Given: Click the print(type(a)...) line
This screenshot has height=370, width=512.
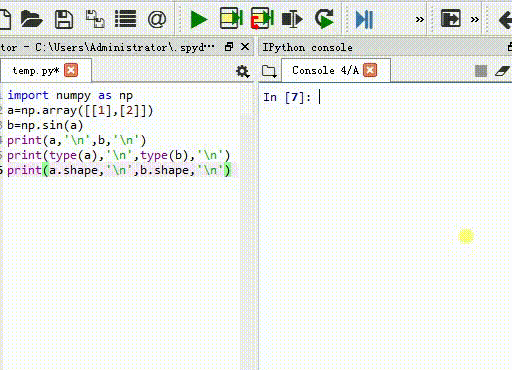Looking at the screenshot, I should (119, 155).
